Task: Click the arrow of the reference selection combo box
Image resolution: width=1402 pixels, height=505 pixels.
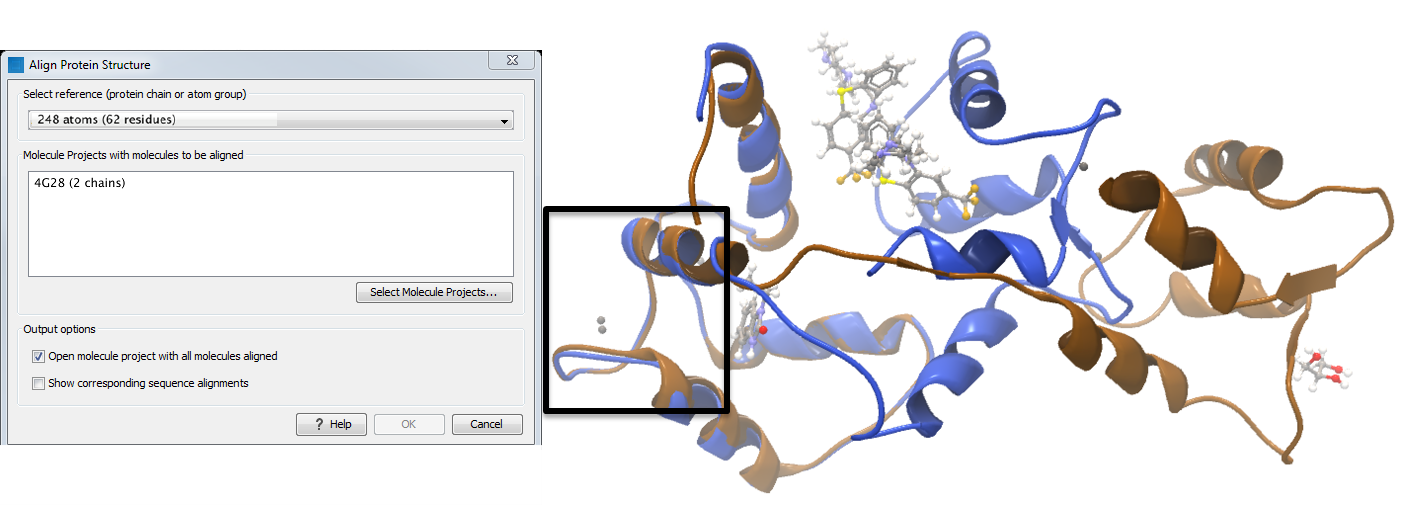Action: [x=504, y=121]
